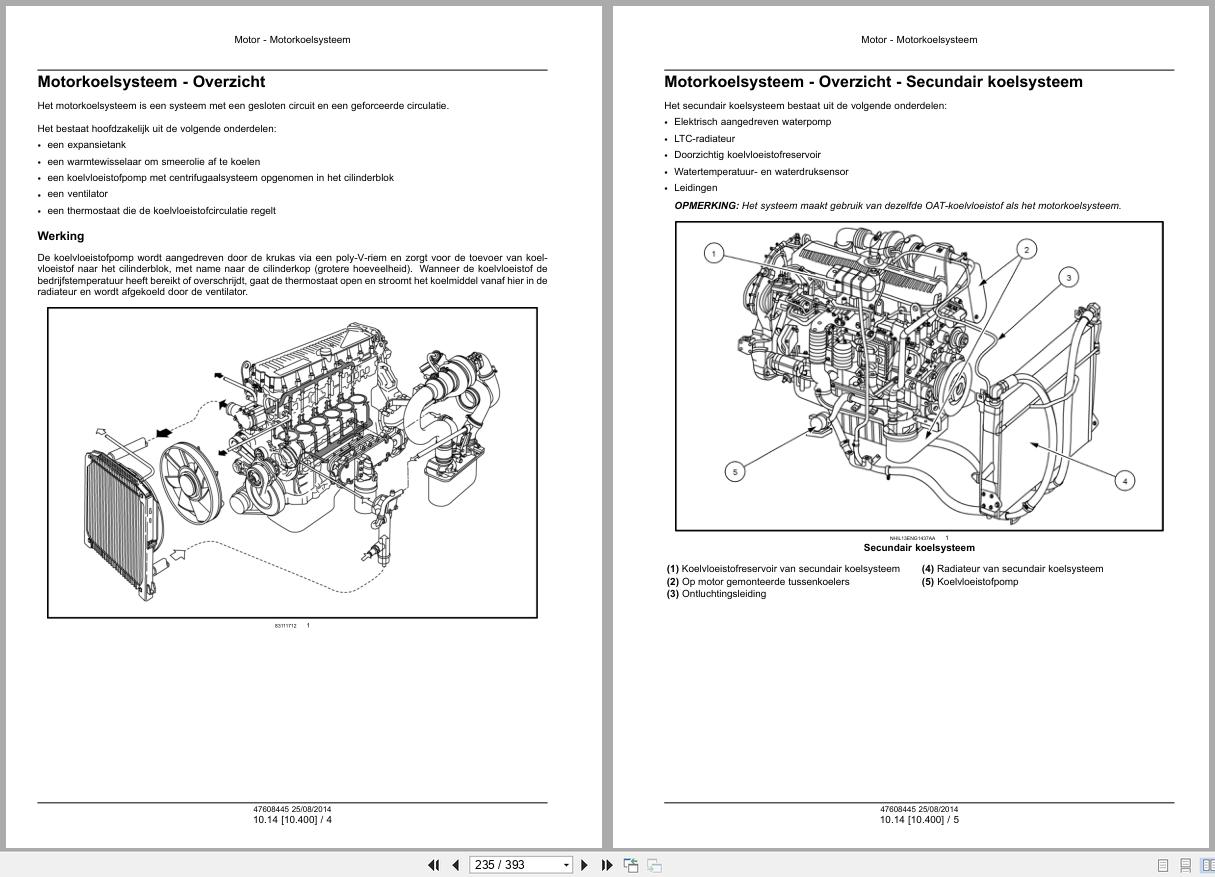Open the page number dropdown
1215x877 pixels.
pyautogui.click(x=565, y=864)
